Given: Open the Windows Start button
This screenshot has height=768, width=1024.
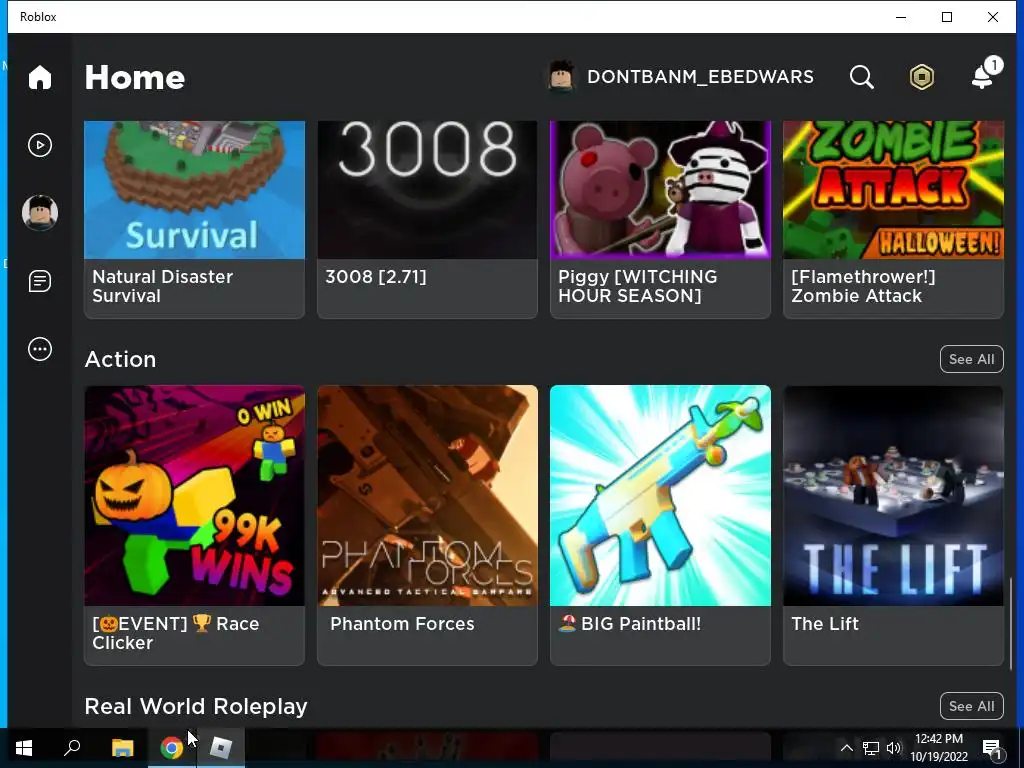Looking at the screenshot, I should click(x=24, y=748).
